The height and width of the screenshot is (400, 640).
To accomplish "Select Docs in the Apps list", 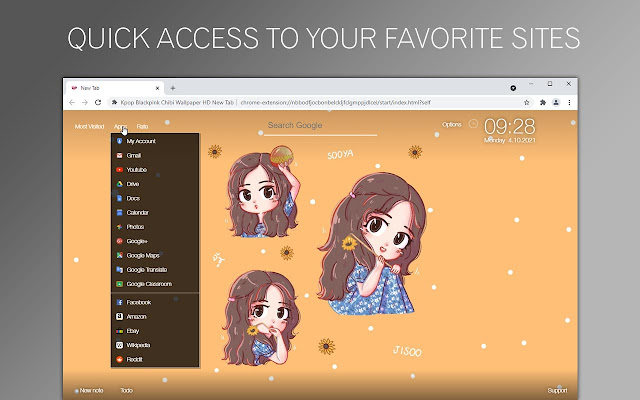I will click(x=155, y=198).
